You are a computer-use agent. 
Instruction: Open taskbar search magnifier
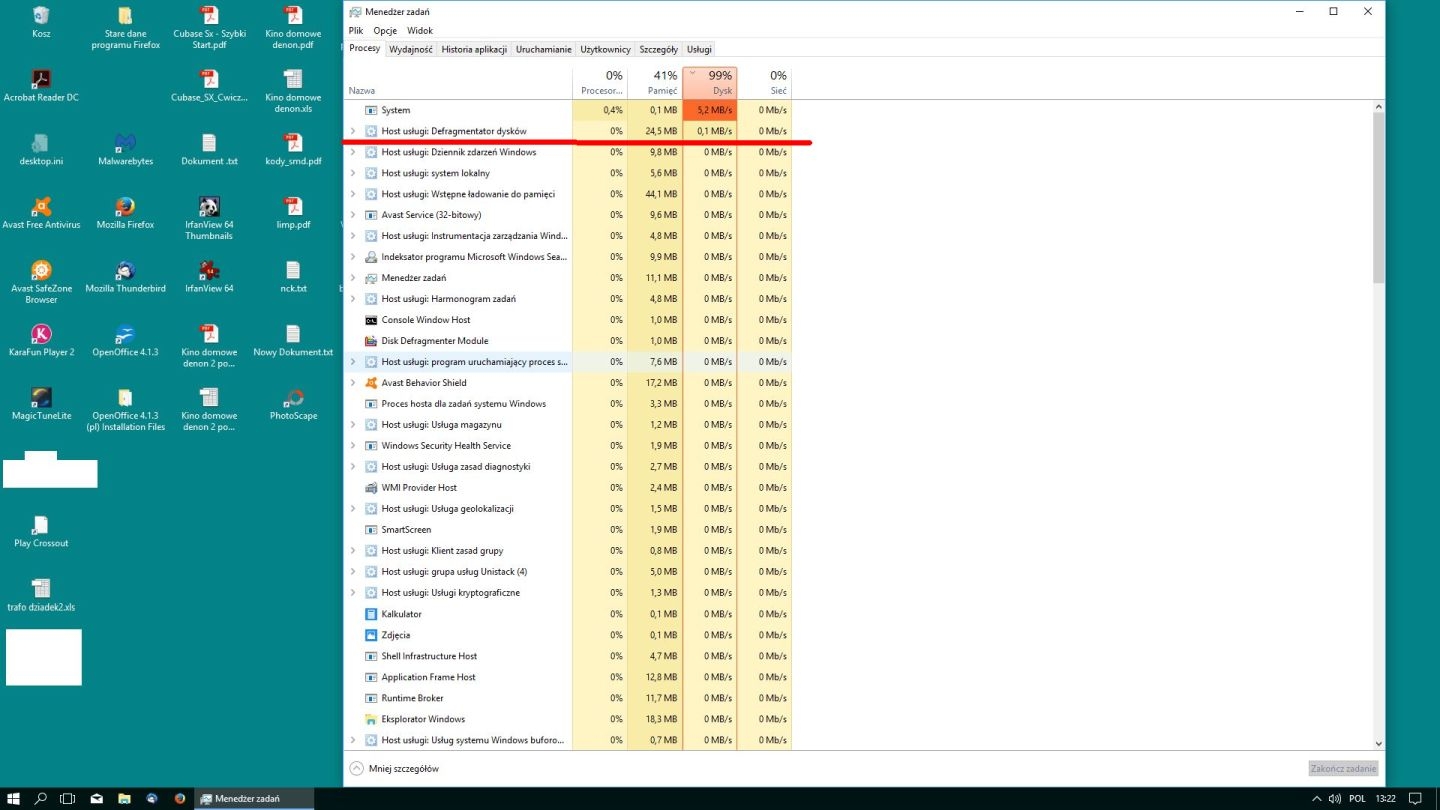[x=41, y=798]
